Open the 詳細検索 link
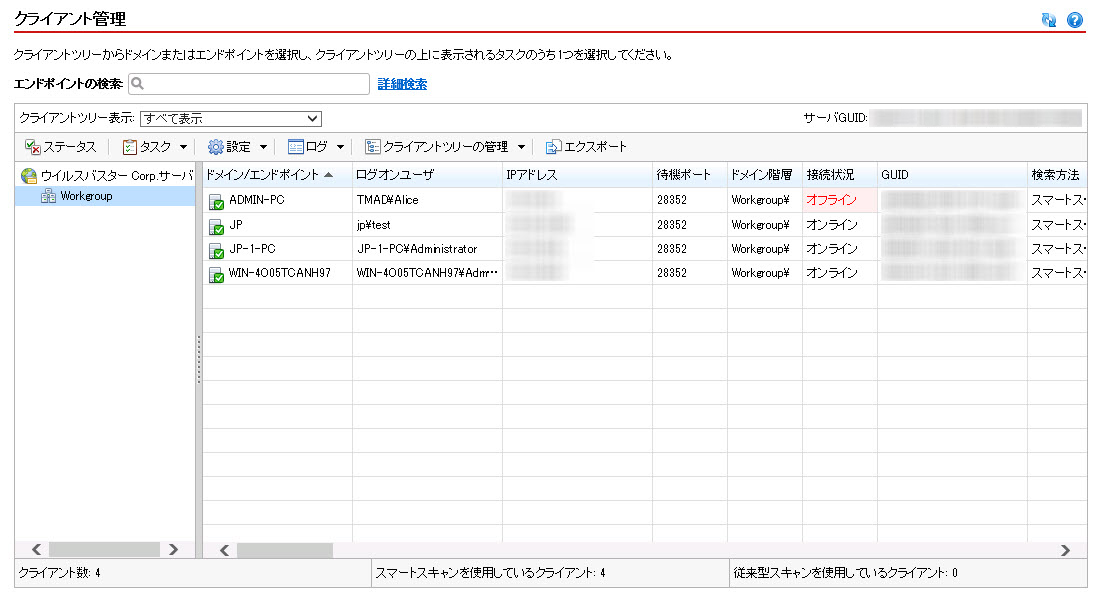Screen dimensions: 1101x606 click(402, 85)
